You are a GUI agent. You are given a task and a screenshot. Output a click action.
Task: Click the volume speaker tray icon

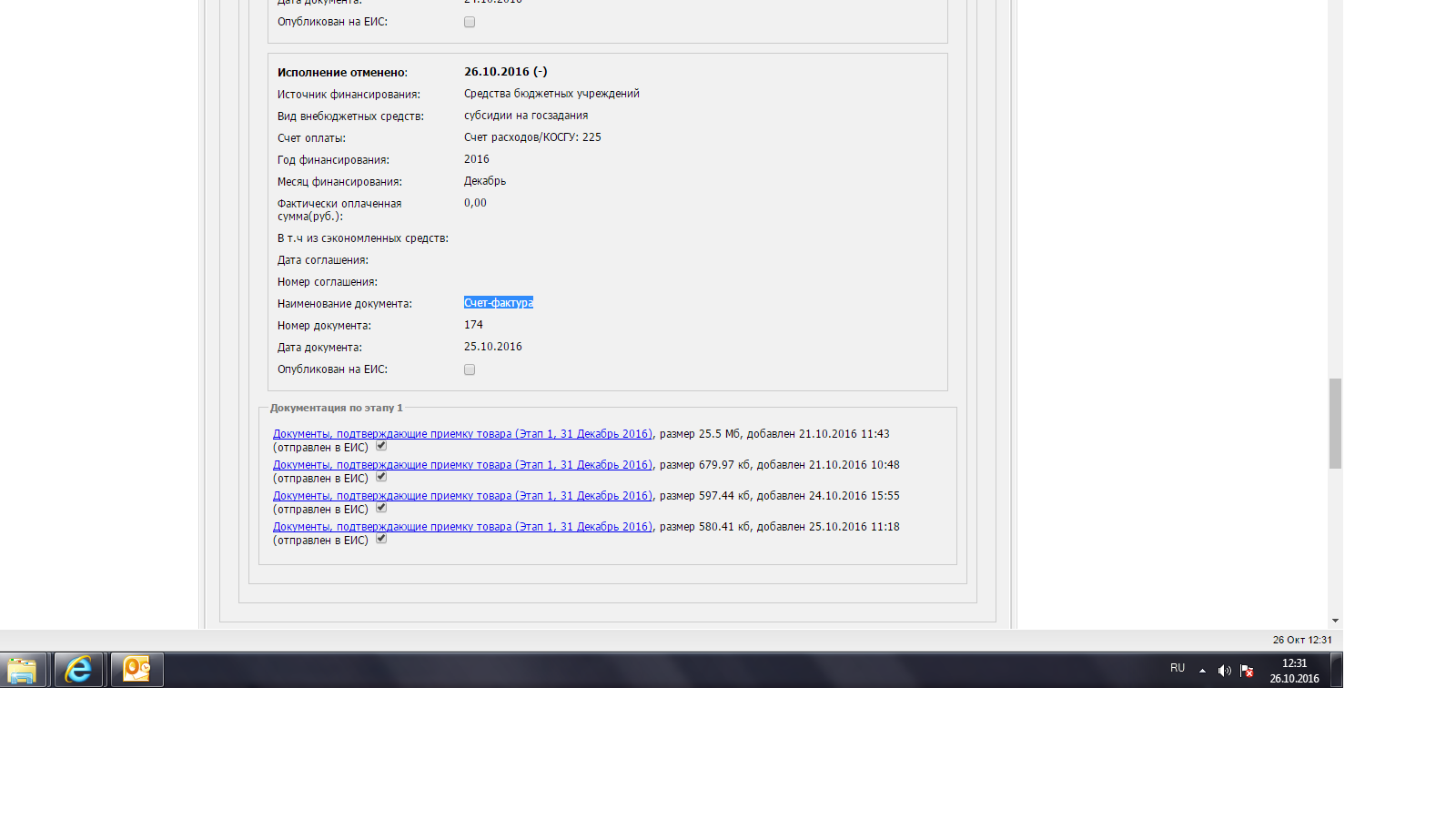point(1224,671)
